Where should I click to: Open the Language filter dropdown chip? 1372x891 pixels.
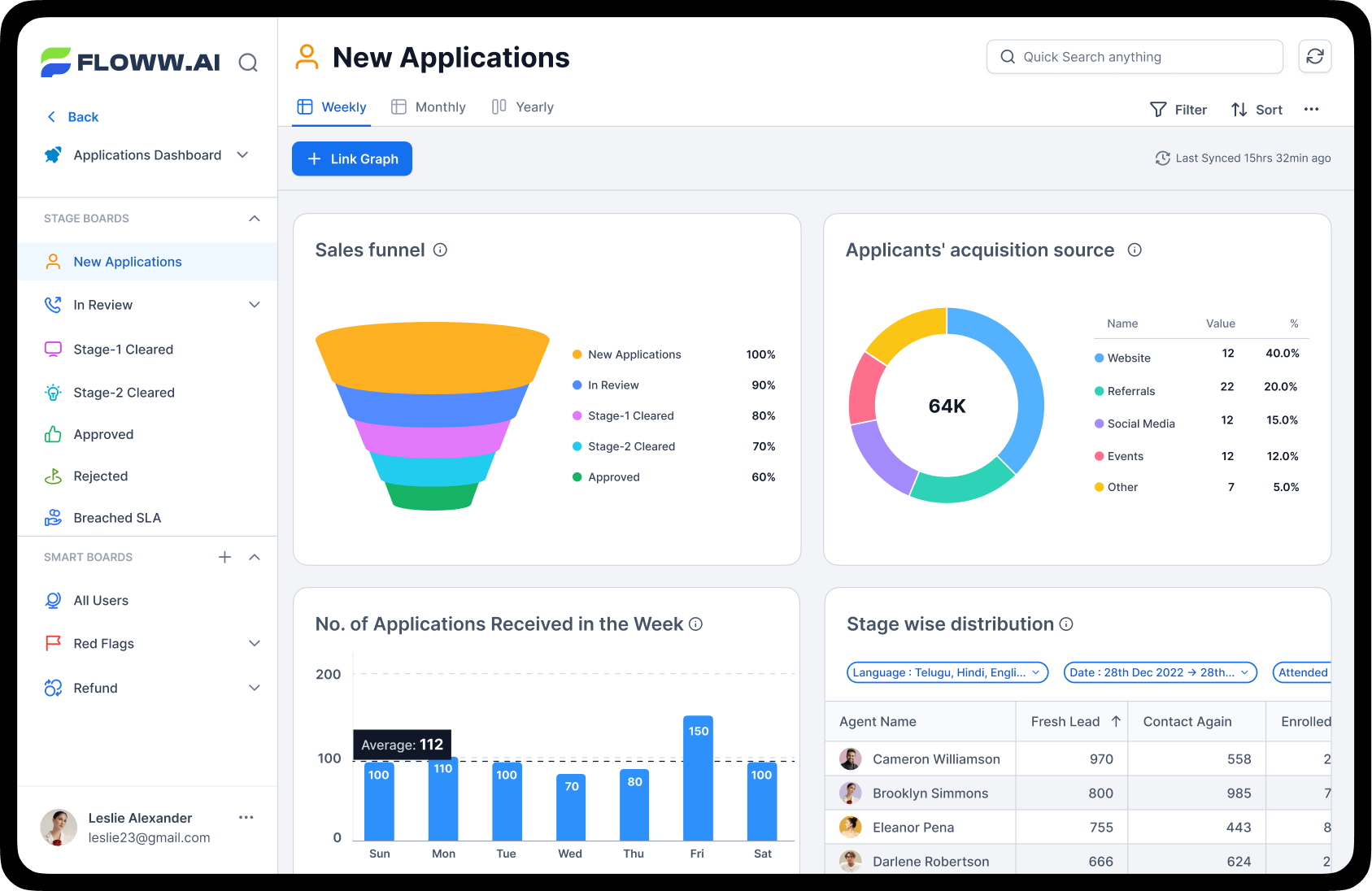(x=947, y=672)
